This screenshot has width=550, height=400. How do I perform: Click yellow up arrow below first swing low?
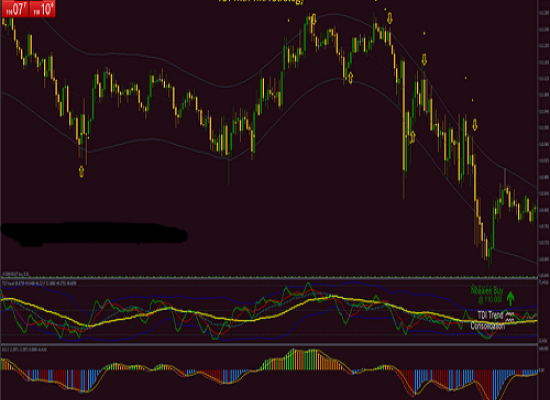pyautogui.click(x=81, y=172)
